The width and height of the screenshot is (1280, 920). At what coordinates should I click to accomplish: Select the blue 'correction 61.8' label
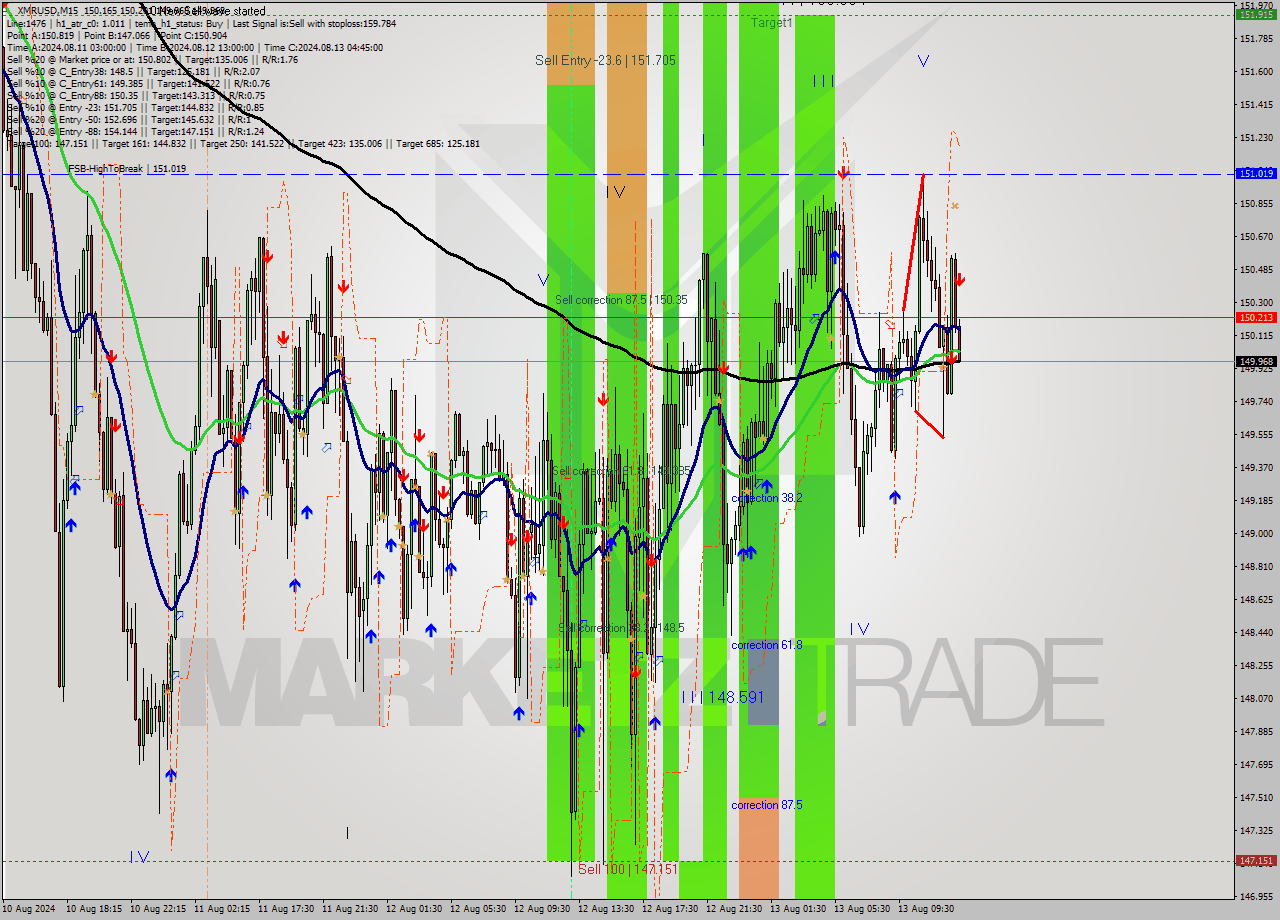[x=766, y=645]
